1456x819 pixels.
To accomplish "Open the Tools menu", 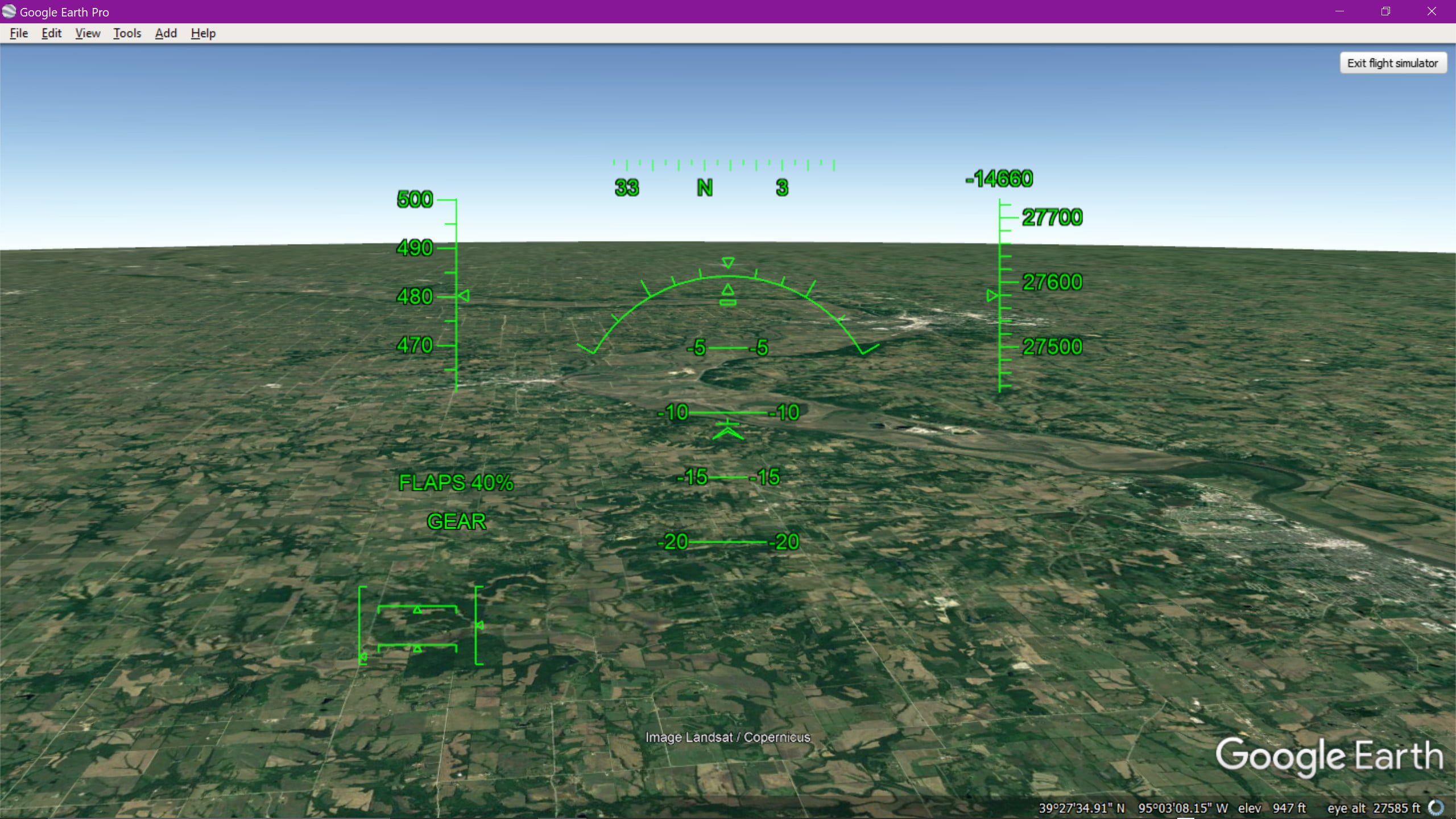I will click(127, 33).
